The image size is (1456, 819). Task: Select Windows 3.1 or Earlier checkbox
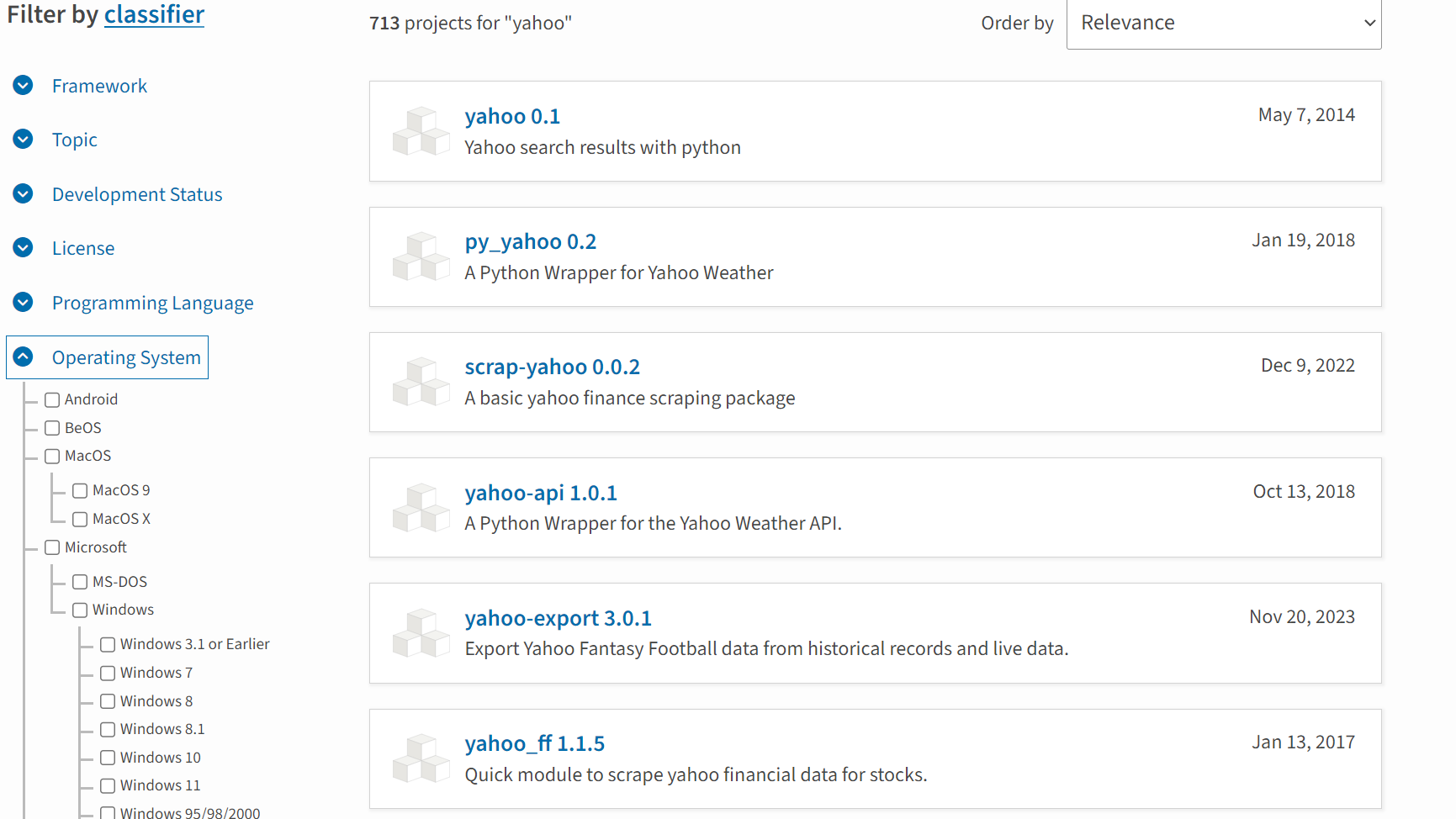pos(108,645)
